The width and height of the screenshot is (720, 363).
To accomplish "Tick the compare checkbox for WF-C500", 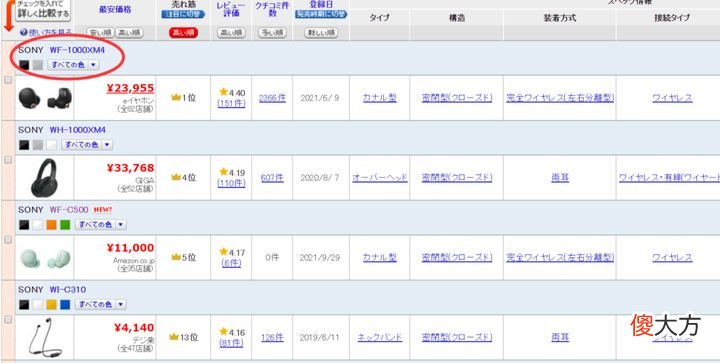I will [8, 240].
